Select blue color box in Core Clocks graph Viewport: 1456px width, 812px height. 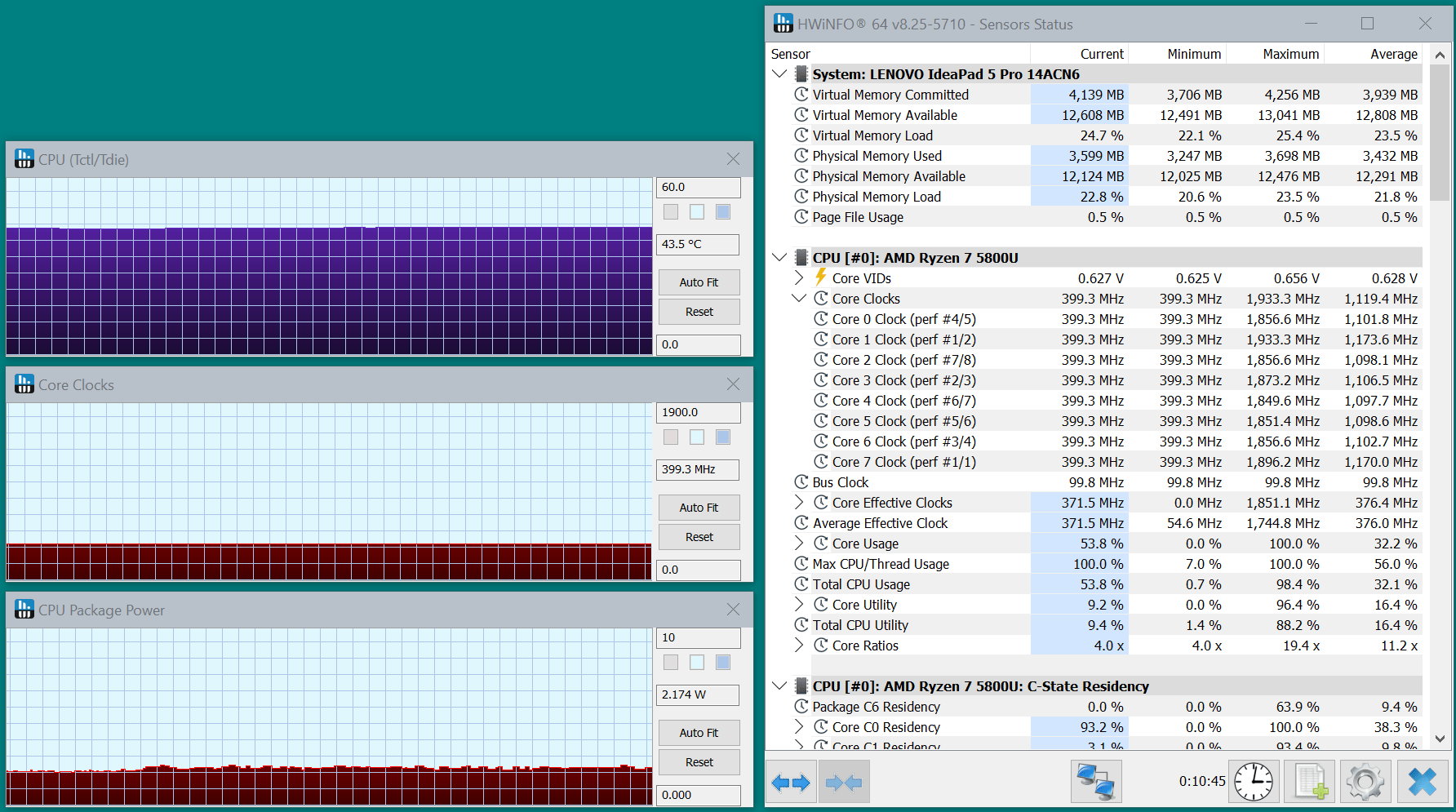723,437
